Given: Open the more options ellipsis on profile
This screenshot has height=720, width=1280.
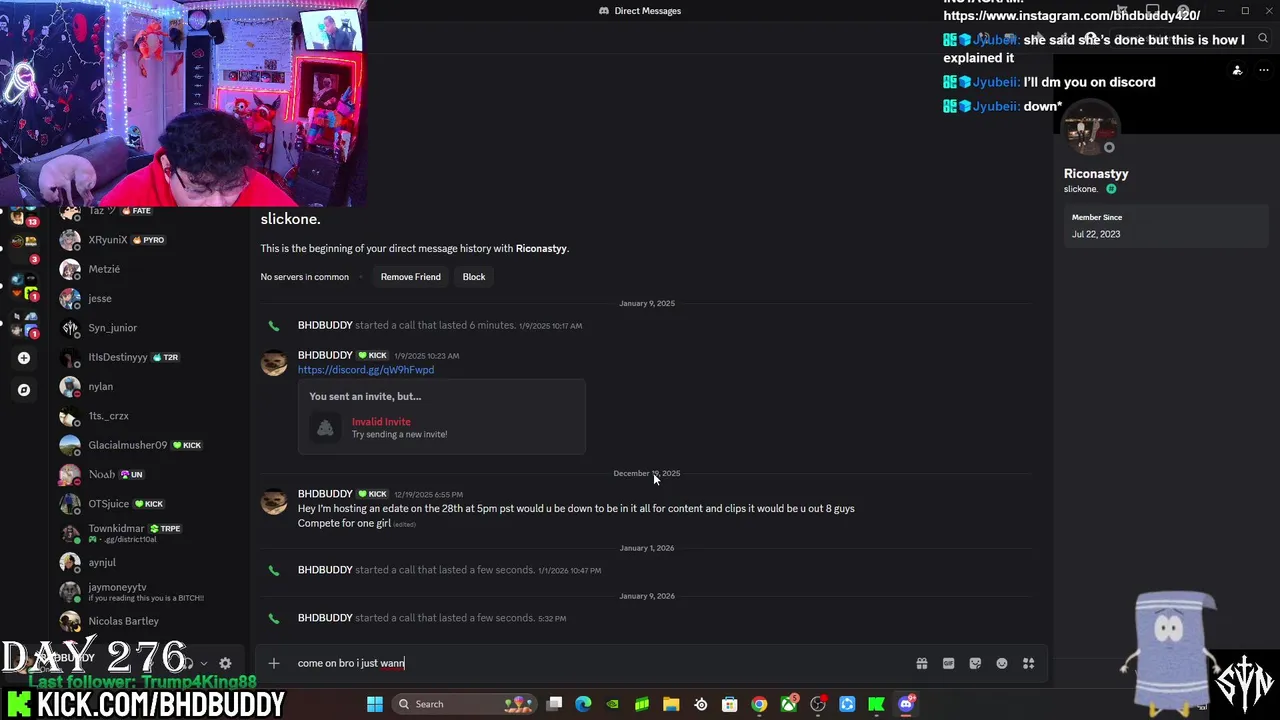Looking at the screenshot, I should [1262, 70].
